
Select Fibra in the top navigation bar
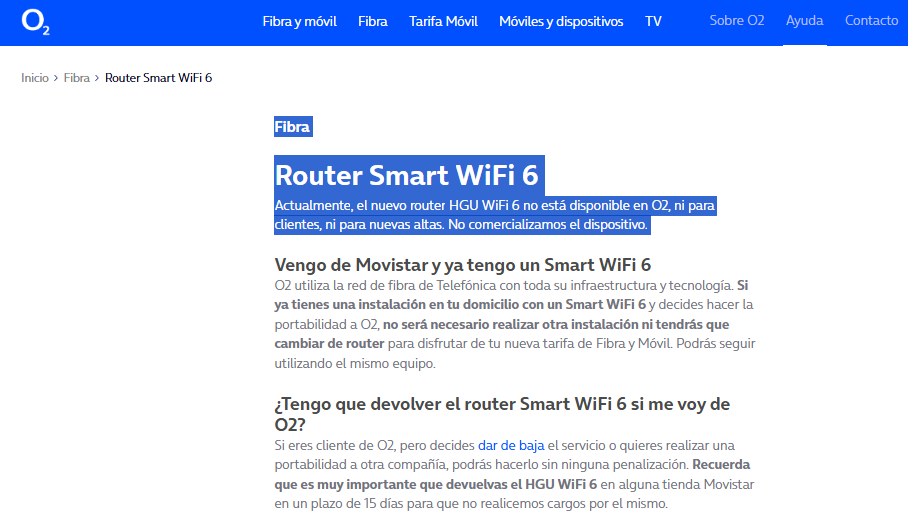pos(373,21)
